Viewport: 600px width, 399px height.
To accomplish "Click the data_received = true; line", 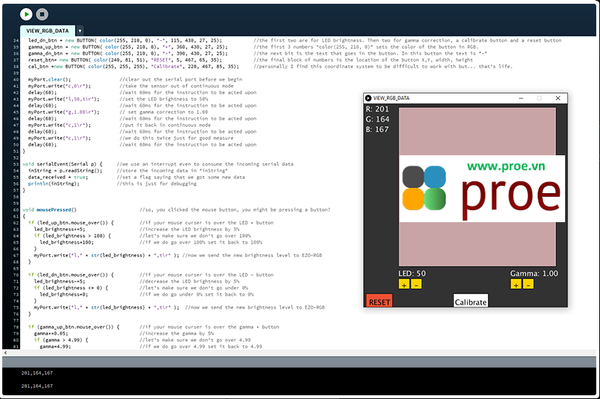I will [58, 177].
